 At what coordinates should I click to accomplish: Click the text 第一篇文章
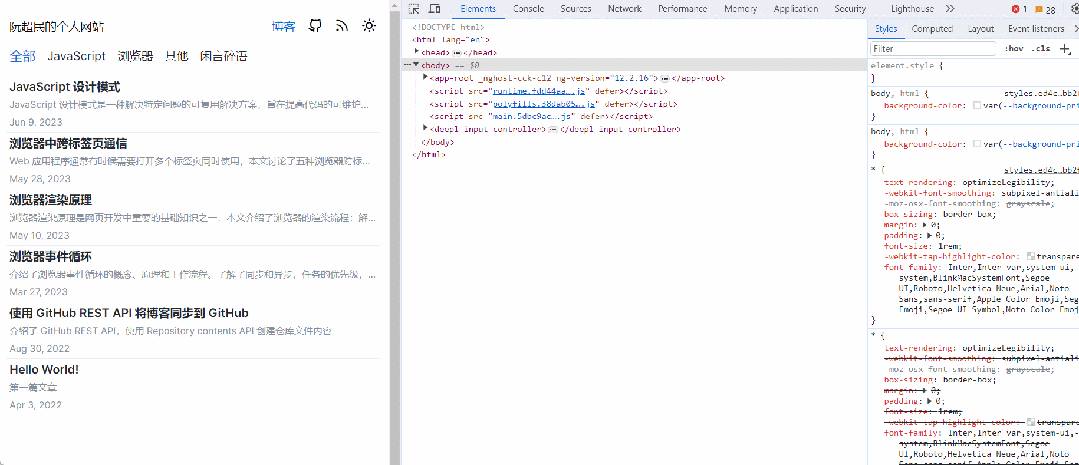tap(33, 387)
